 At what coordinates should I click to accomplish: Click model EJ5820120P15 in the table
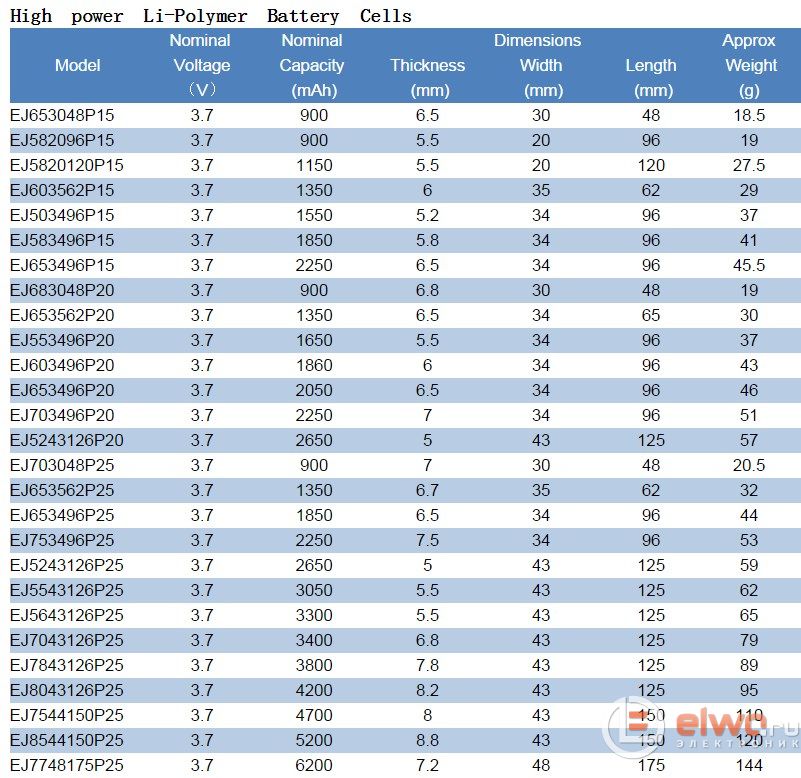(x=67, y=165)
